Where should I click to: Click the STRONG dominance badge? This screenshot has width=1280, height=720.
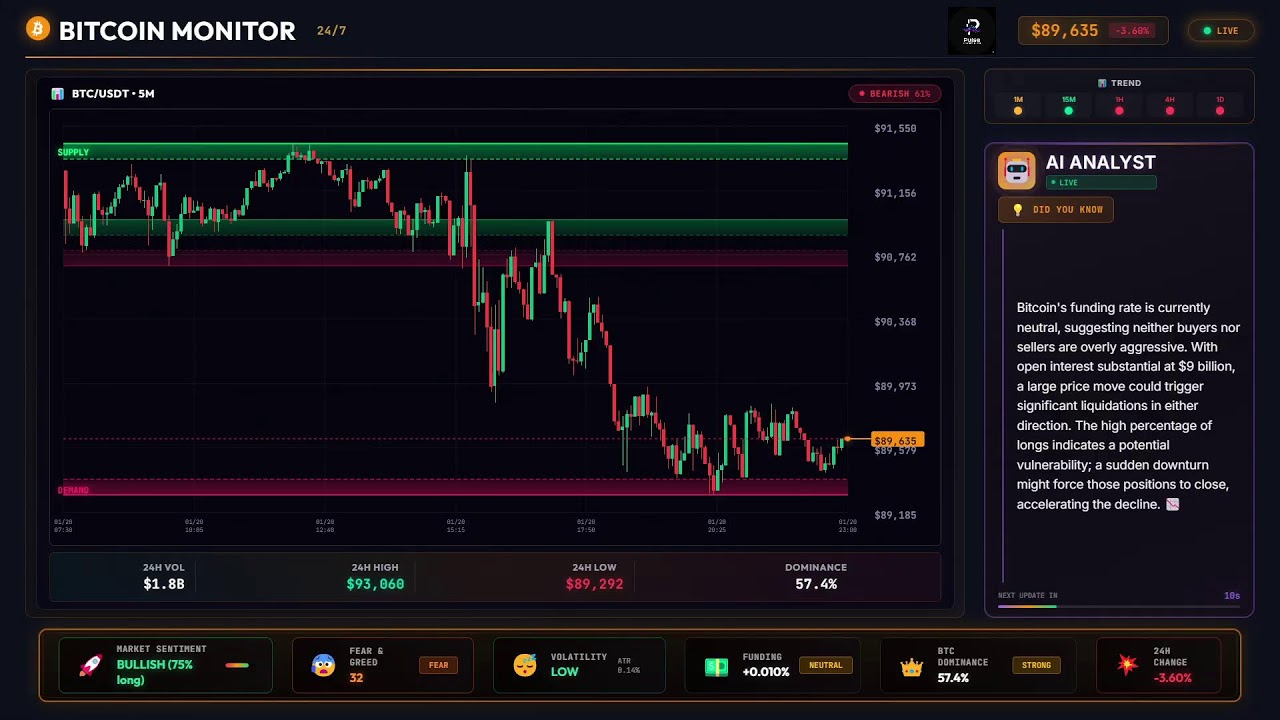pos(1036,665)
